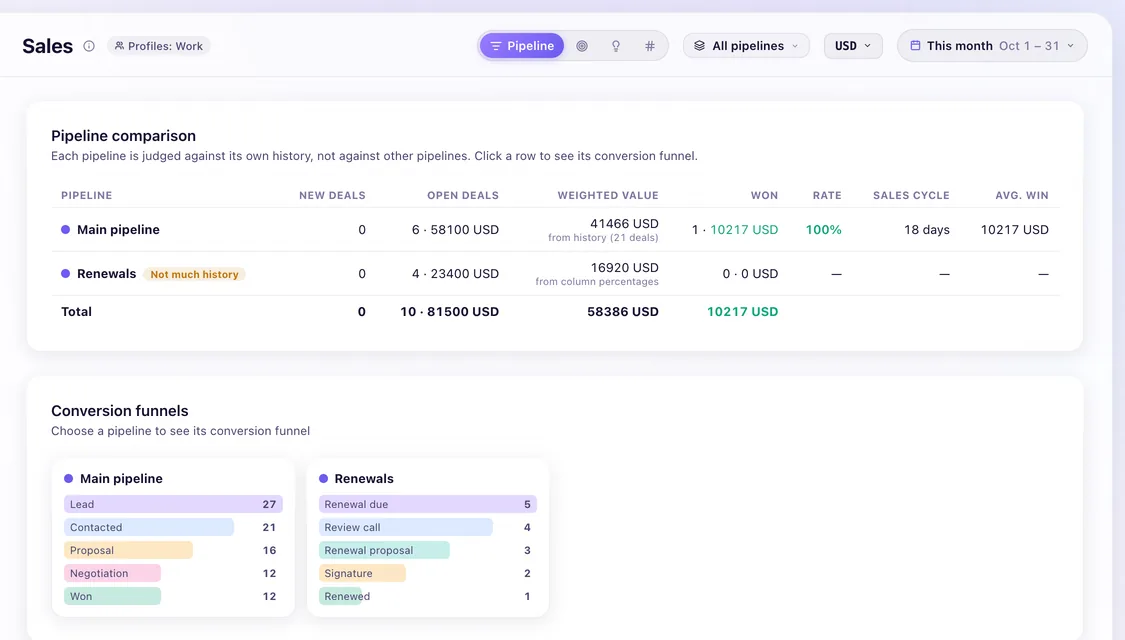This screenshot has height=640, width=1125.
Task: Open the Main pipeline row in comparison table
Action: [555, 230]
